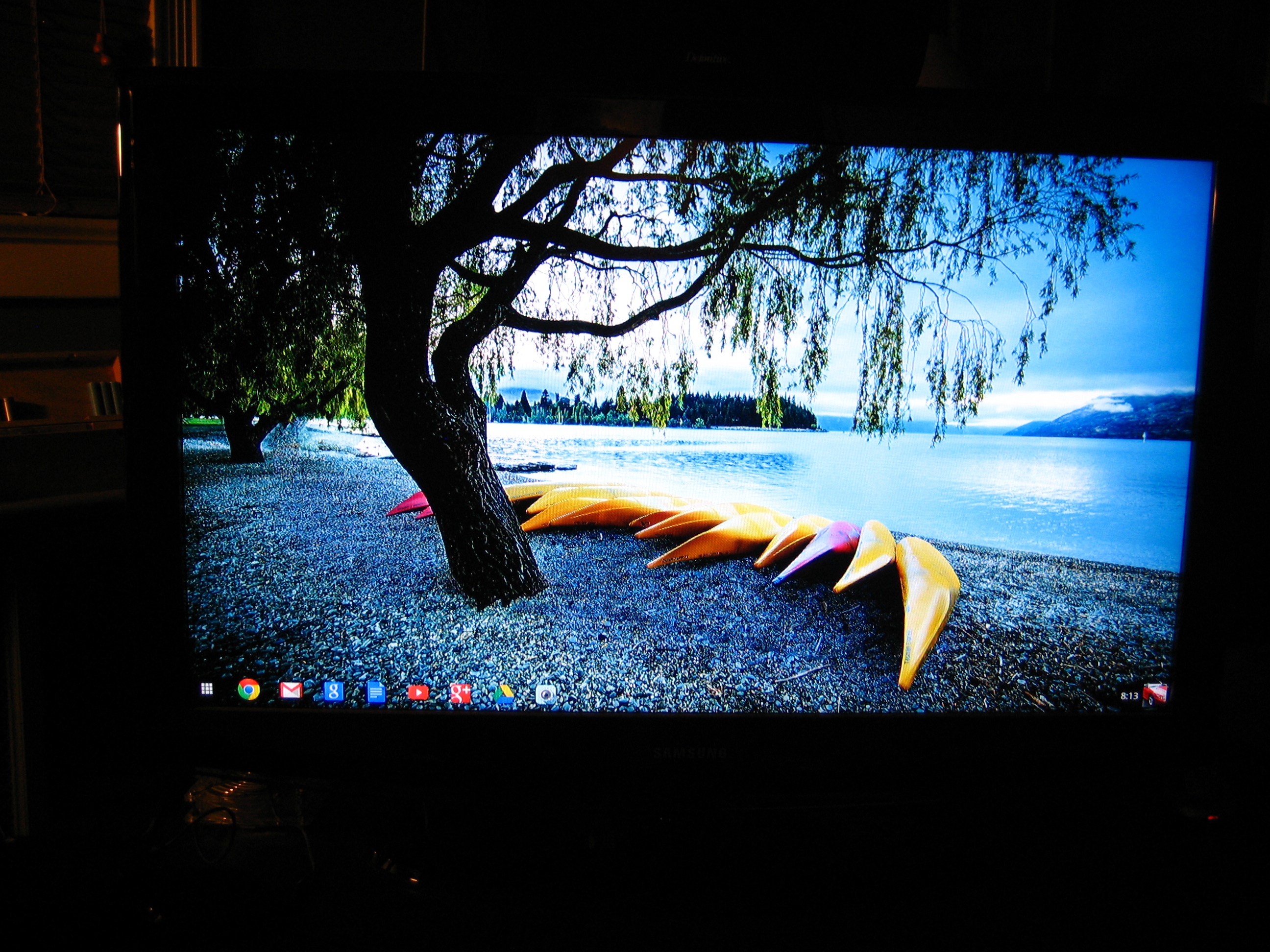Open Google Drive from the shelf
1270x952 pixels.
[504, 694]
